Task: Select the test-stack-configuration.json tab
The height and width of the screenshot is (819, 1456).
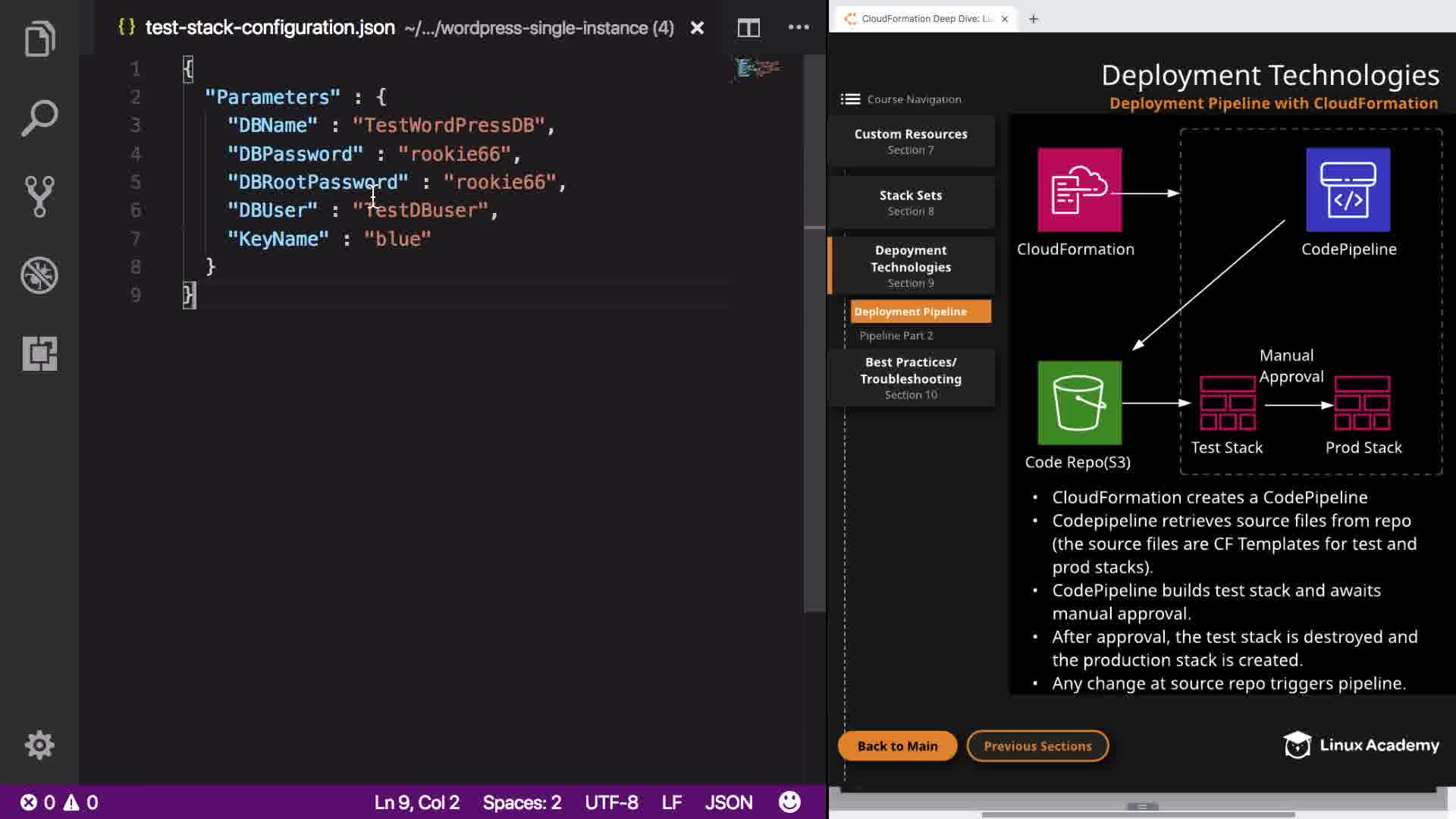Action: coord(270,28)
